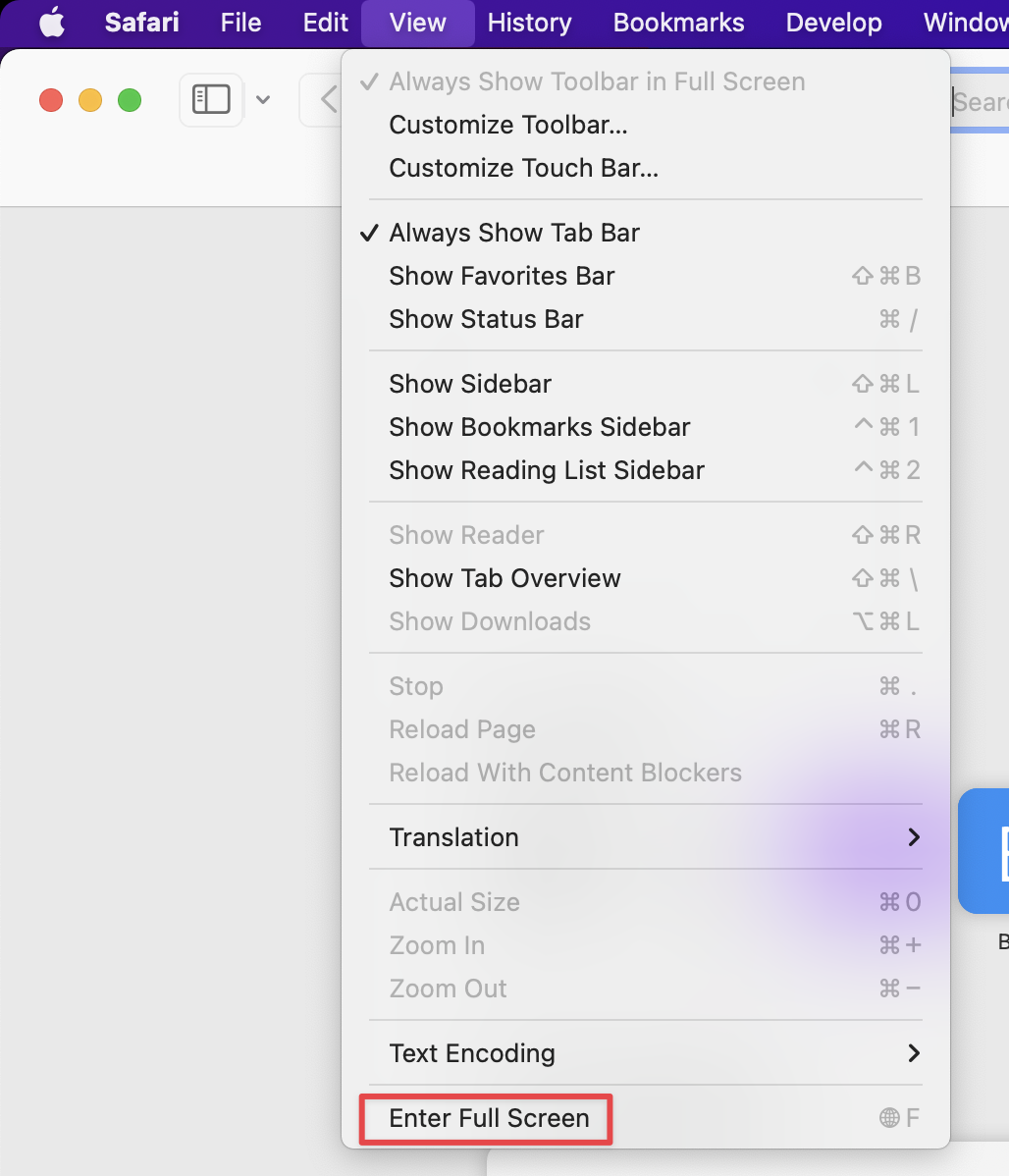Open the History menu
Viewport: 1009px width, 1176px height.
tap(530, 23)
